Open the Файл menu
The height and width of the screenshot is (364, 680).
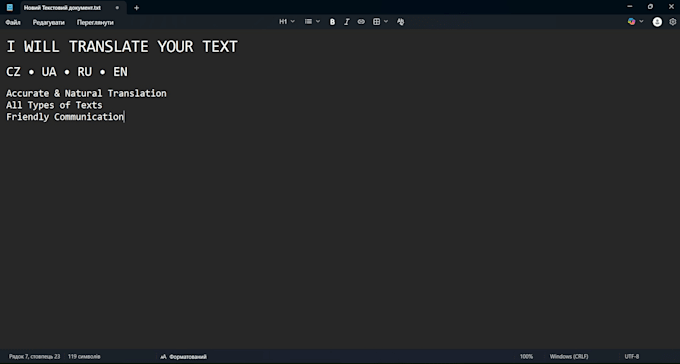coord(13,23)
